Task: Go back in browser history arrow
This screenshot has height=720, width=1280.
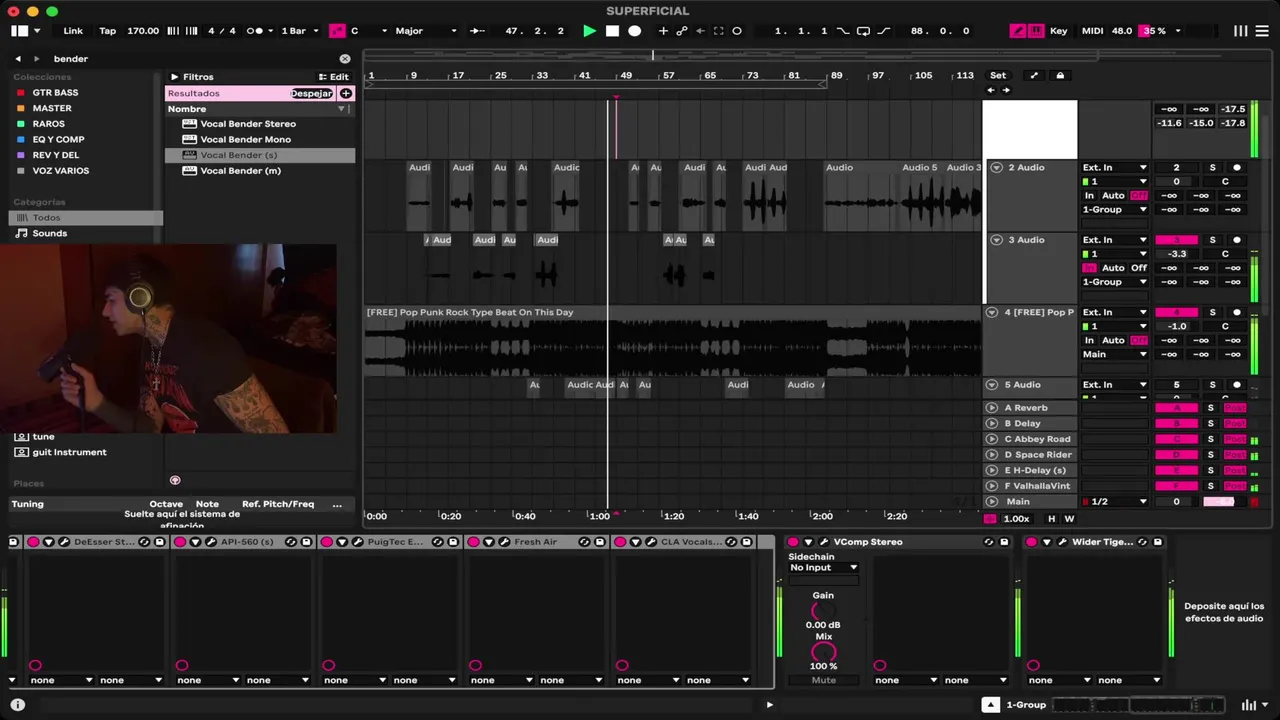Action: 17,59
